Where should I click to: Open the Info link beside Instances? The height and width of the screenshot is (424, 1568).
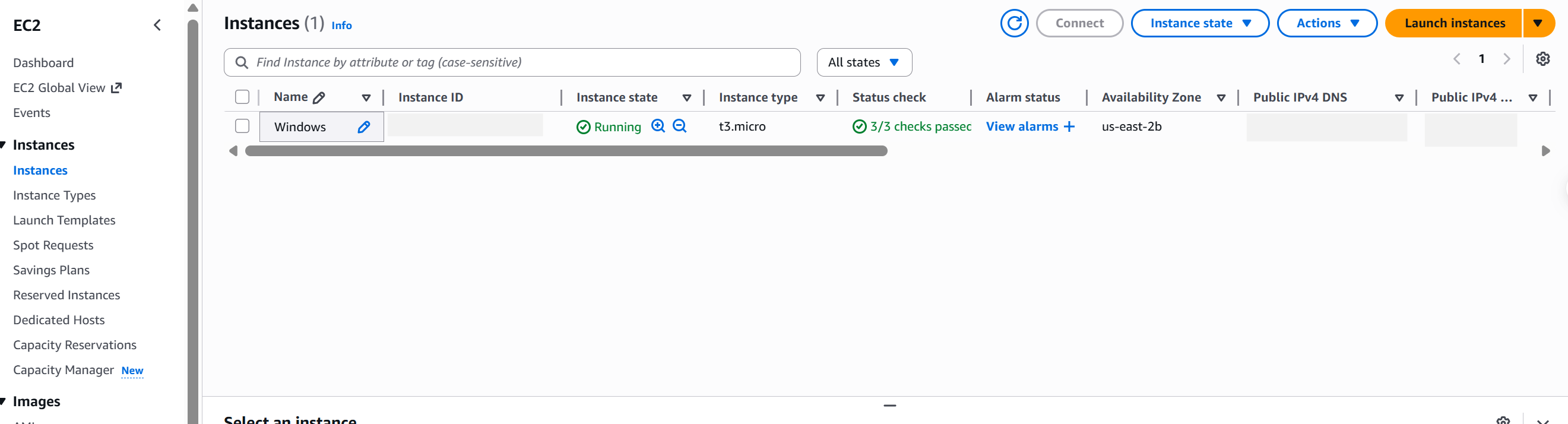pyautogui.click(x=341, y=26)
